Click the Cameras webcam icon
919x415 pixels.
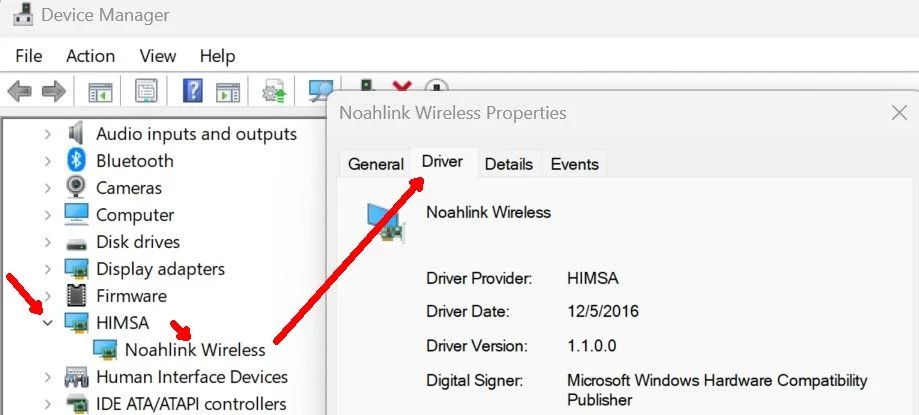pos(76,188)
